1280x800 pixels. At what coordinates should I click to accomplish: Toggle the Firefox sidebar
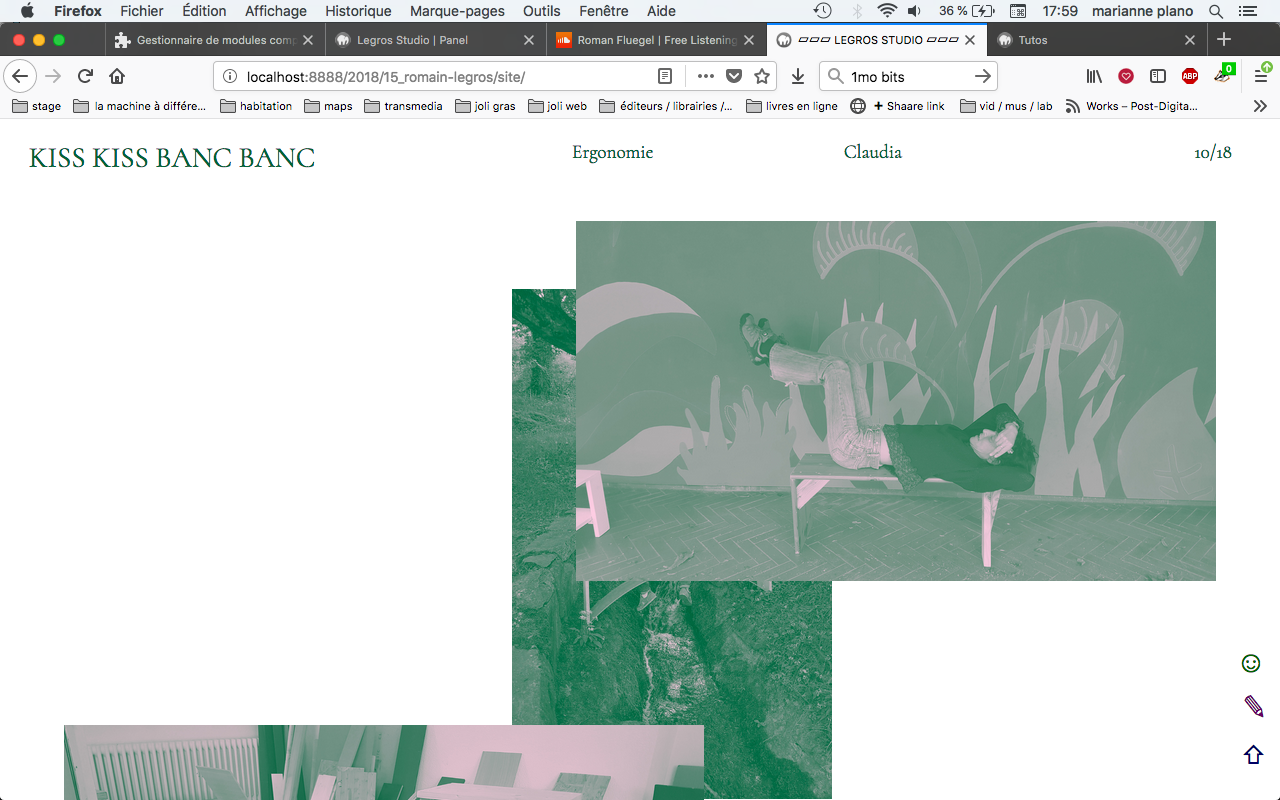(x=1157, y=77)
